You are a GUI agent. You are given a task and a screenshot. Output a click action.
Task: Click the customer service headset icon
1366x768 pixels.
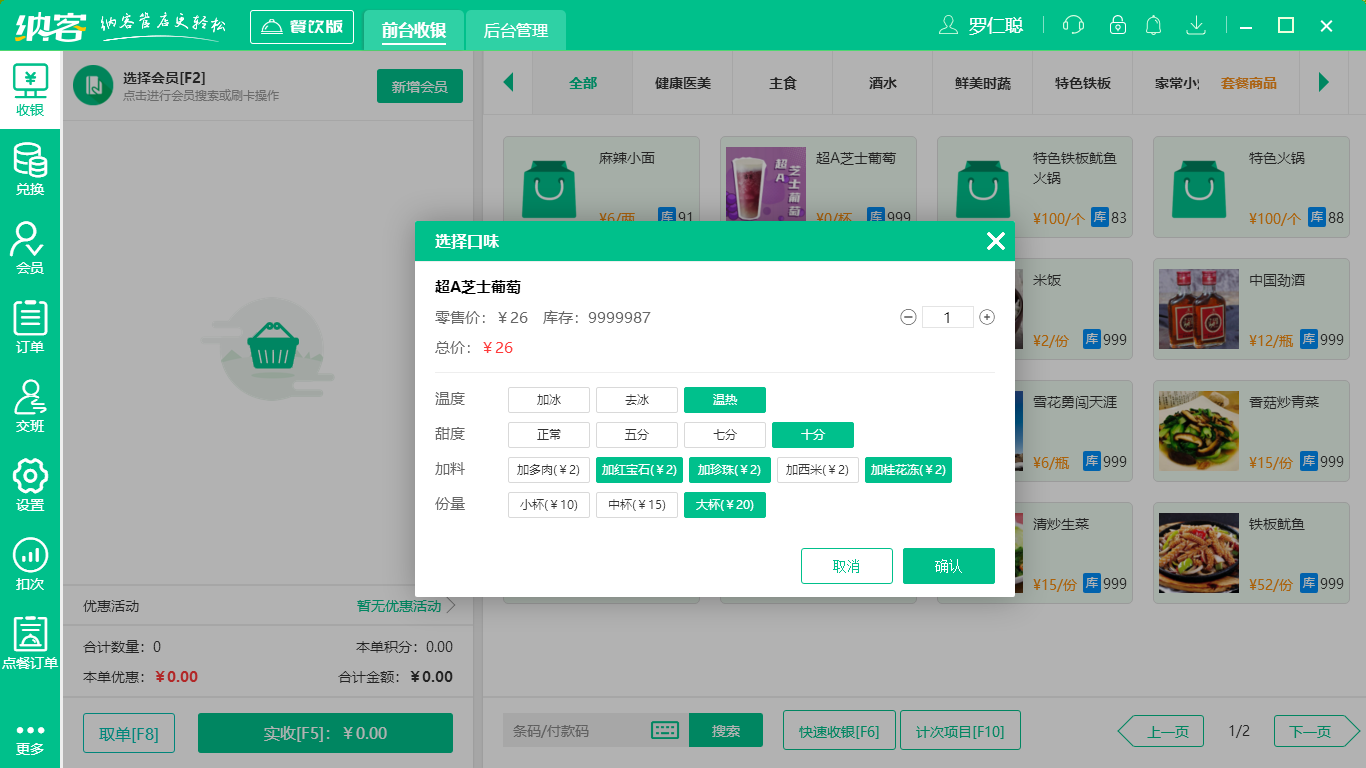tap(1073, 25)
